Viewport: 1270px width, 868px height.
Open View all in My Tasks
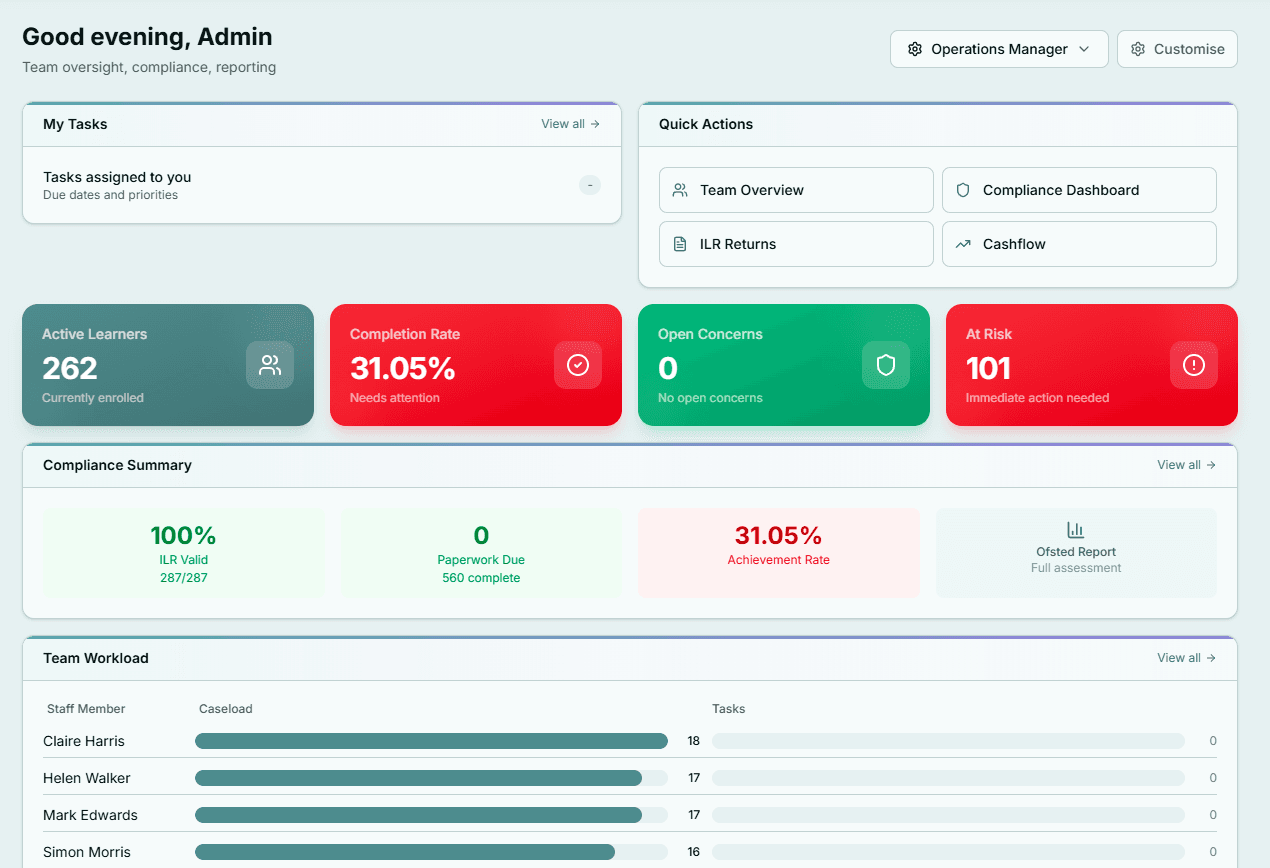[570, 123]
